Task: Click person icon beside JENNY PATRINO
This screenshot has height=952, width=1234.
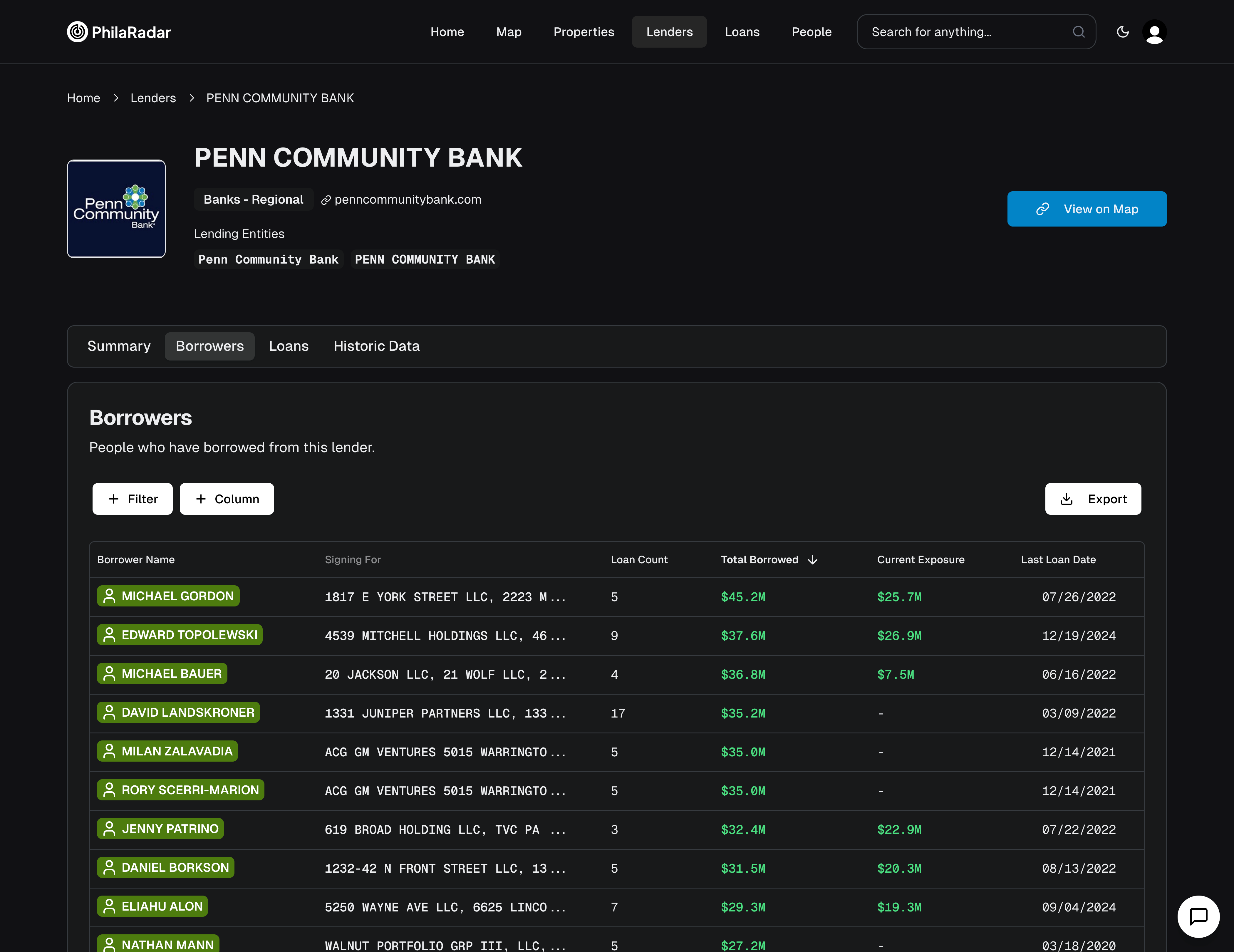Action: click(109, 829)
